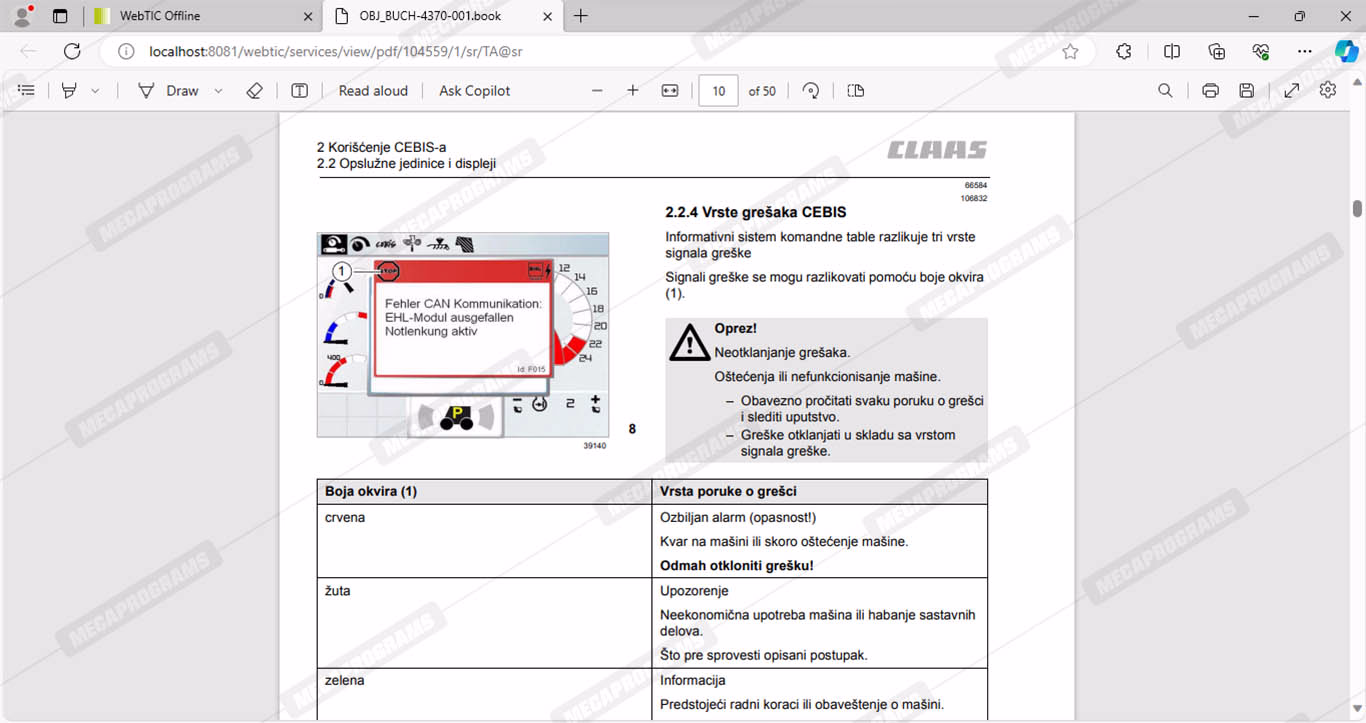Image resolution: width=1366 pixels, height=723 pixels.
Task: Open a new browser tab
Action: (x=581, y=16)
